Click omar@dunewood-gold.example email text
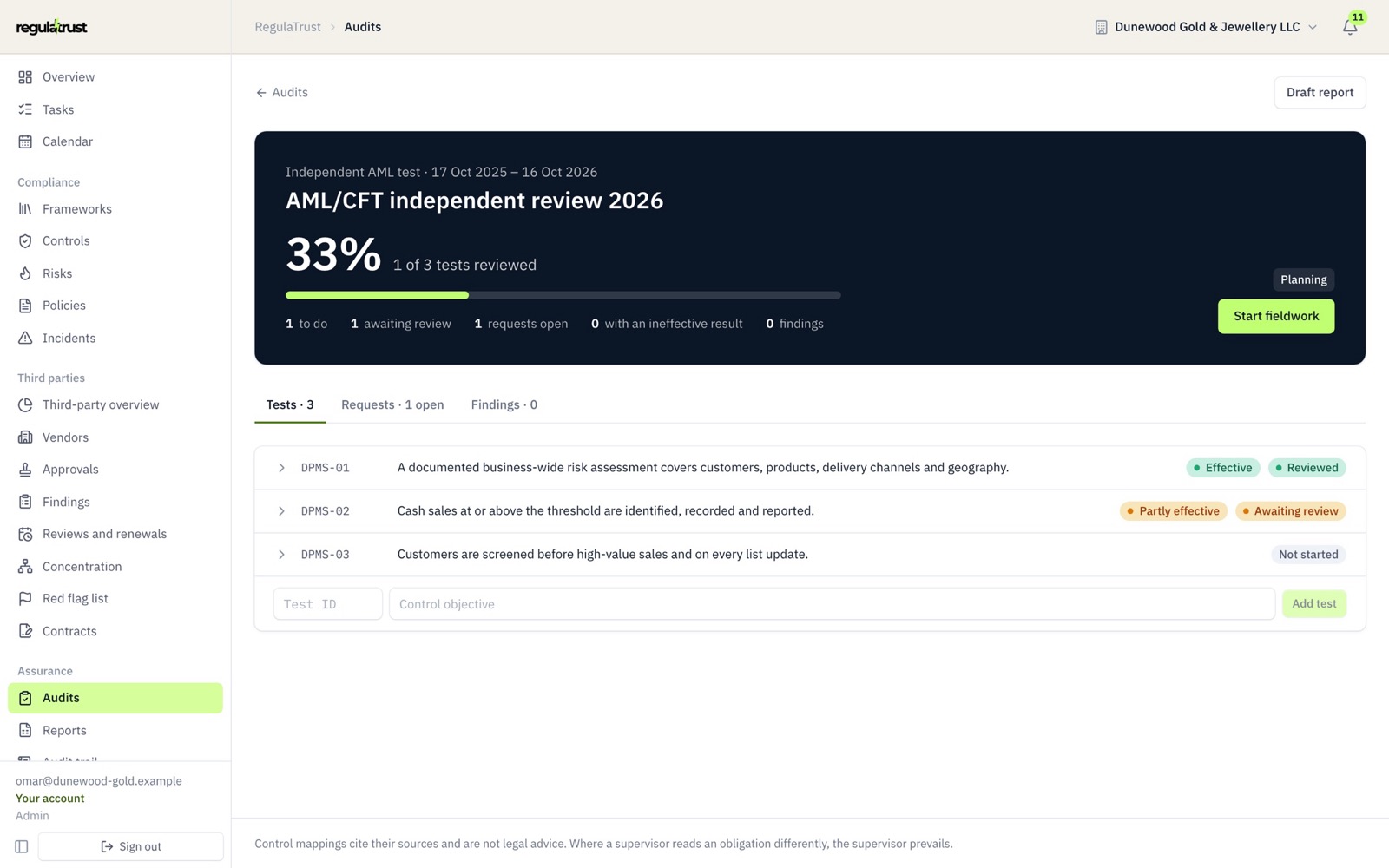Screen dimensions: 1389x868 tap(99, 781)
